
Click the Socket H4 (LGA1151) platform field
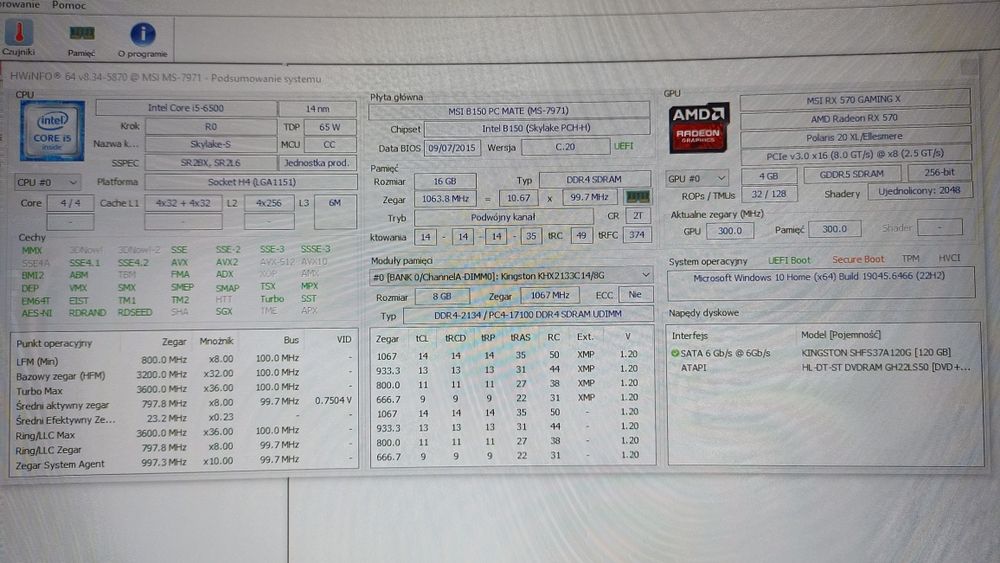coord(251,182)
